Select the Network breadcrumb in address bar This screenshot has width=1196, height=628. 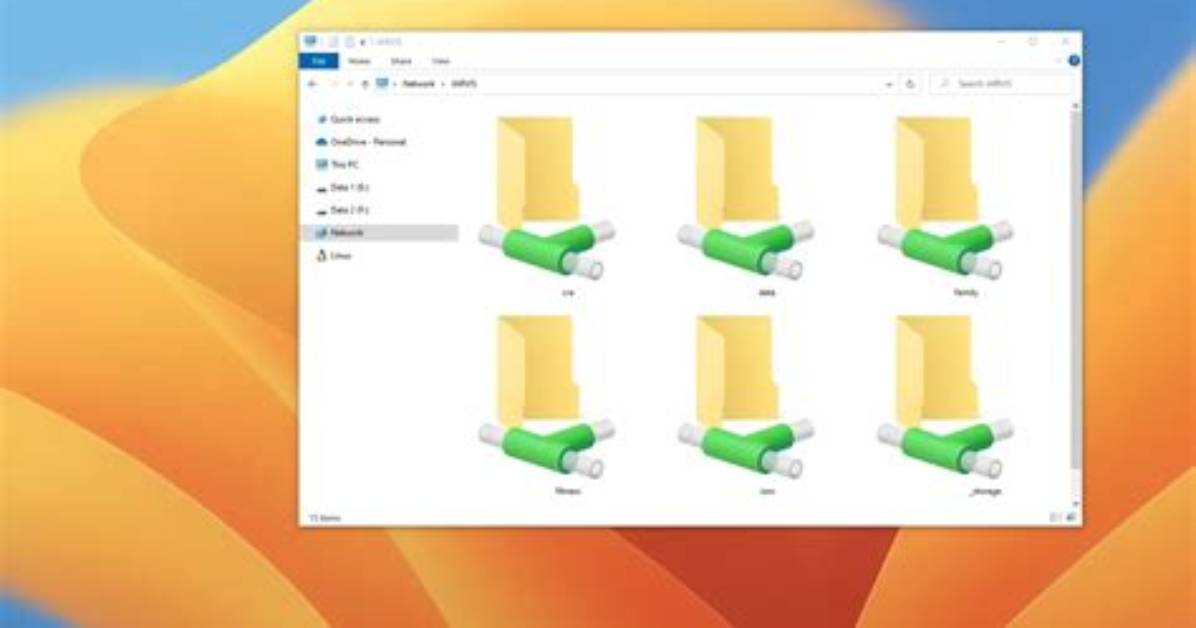click(419, 84)
